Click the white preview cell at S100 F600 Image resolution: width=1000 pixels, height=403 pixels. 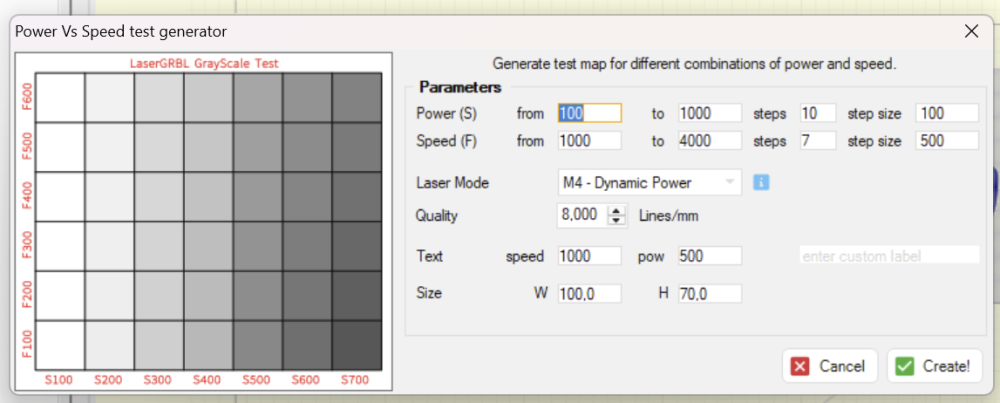point(60,97)
